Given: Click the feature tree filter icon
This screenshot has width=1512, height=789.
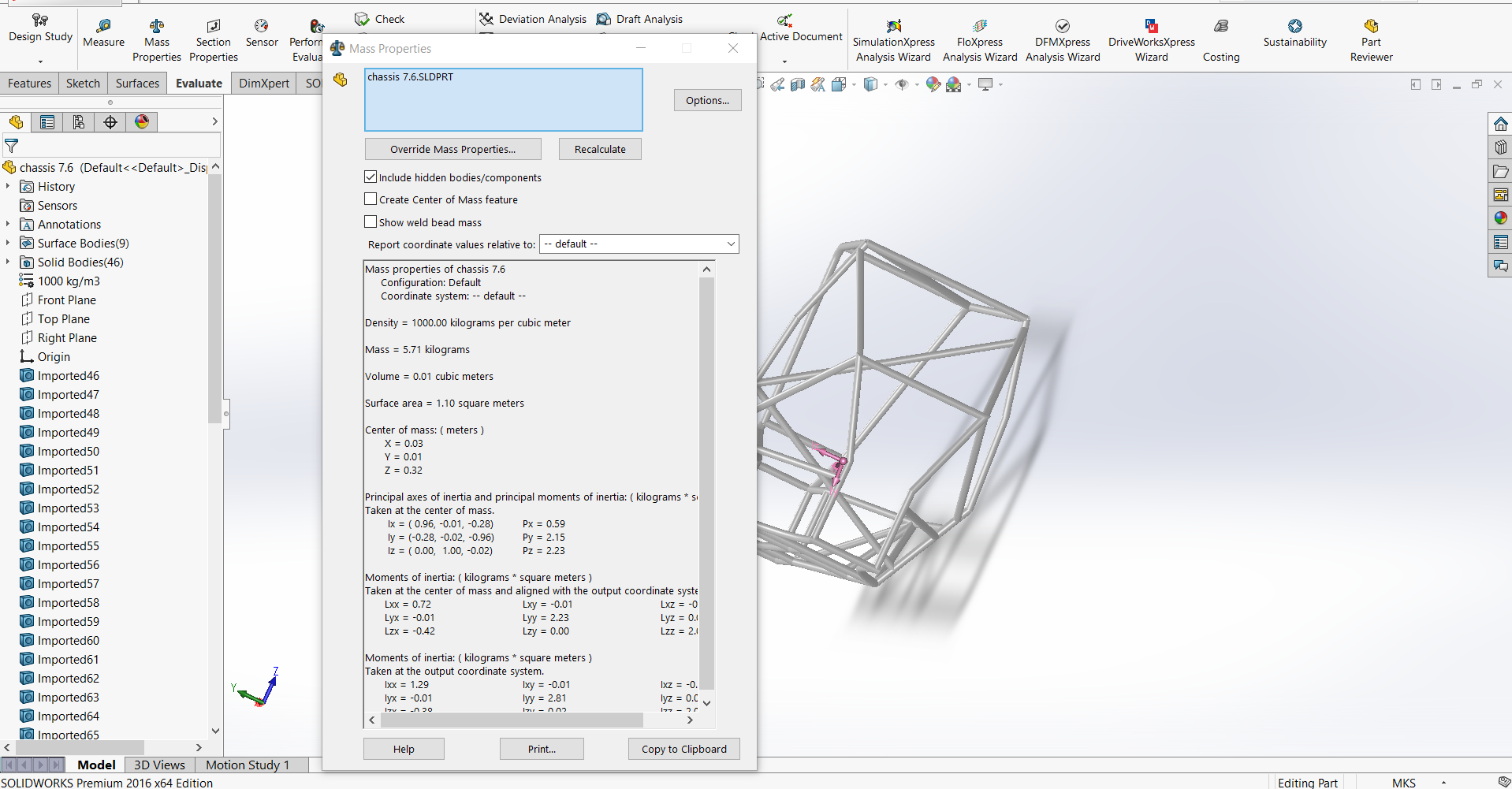Looking at the screenshot, I should (12, 146).
